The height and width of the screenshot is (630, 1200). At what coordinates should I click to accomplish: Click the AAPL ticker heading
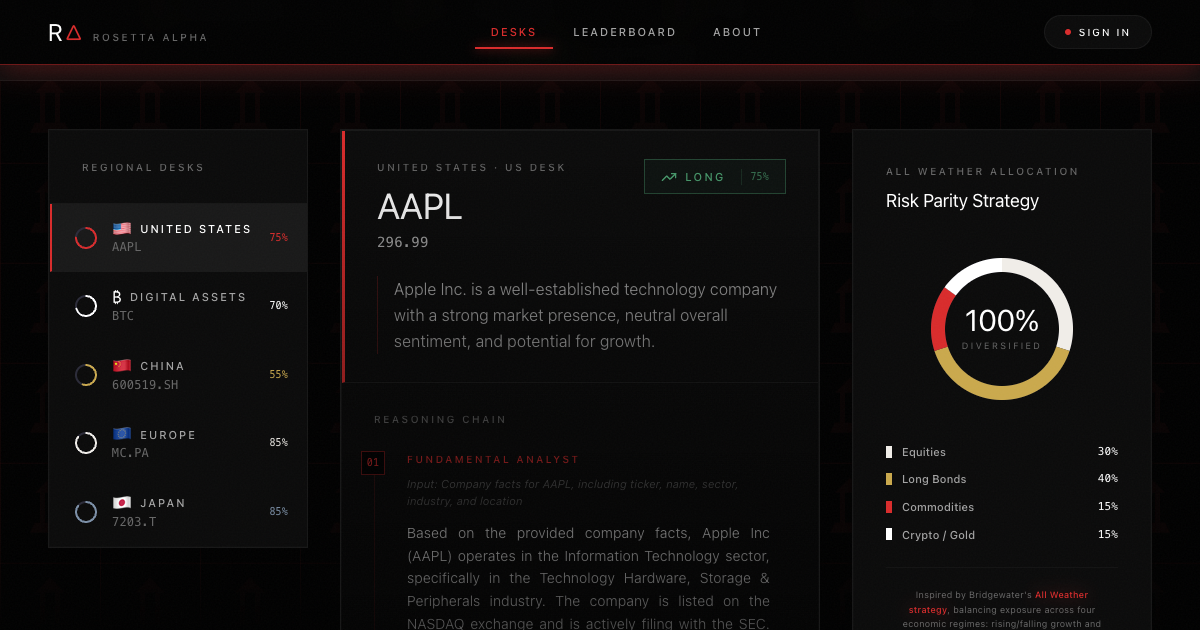point(419,207)
